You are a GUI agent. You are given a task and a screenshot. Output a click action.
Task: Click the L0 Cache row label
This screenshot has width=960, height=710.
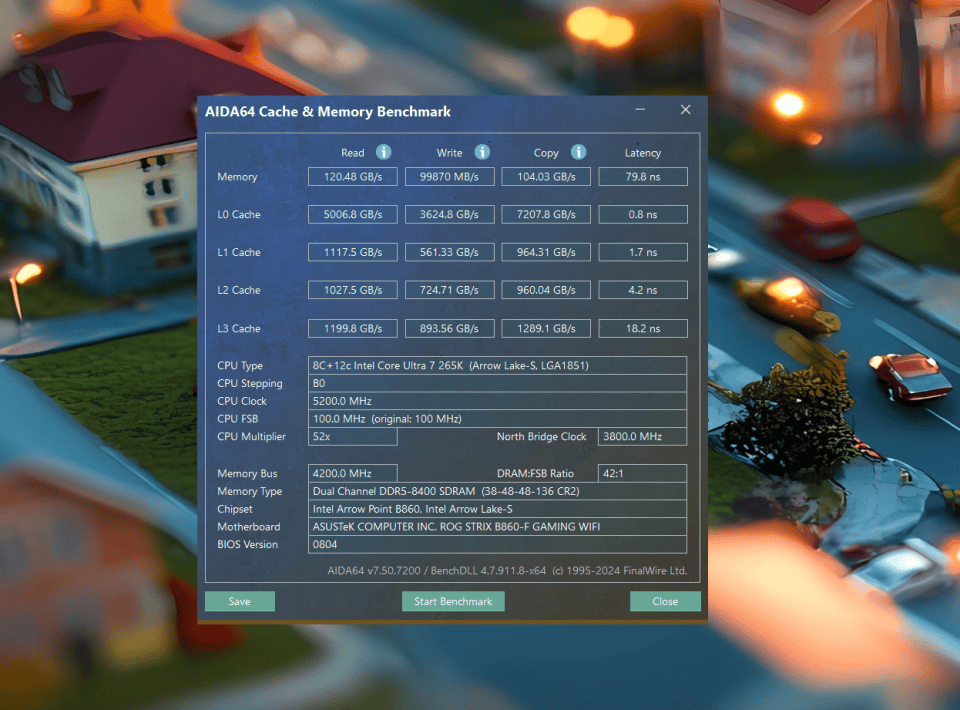[x=239, y=214]
